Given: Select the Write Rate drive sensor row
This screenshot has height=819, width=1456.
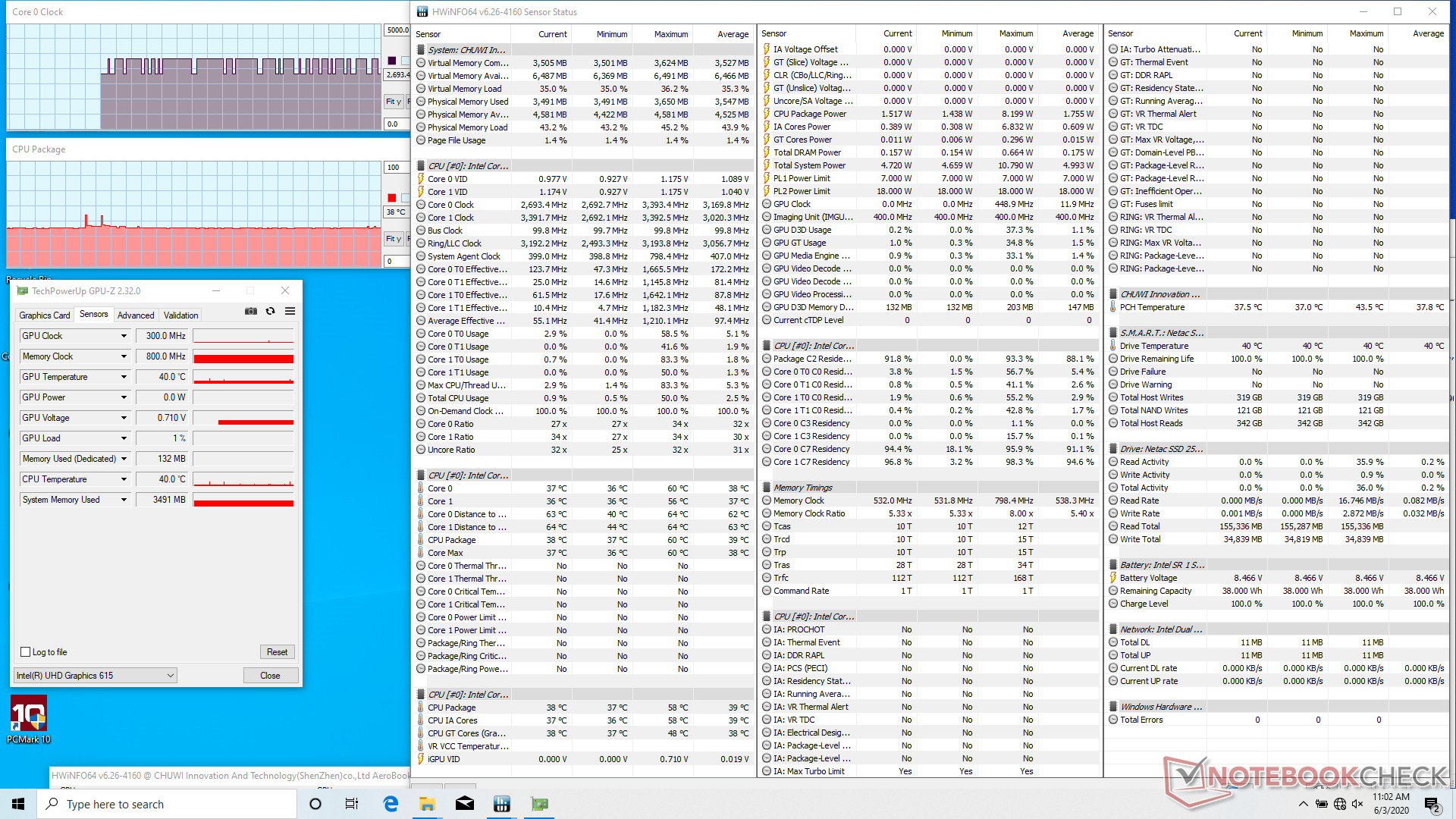Looking at the screenshot, I should (x=1276, y=513).
